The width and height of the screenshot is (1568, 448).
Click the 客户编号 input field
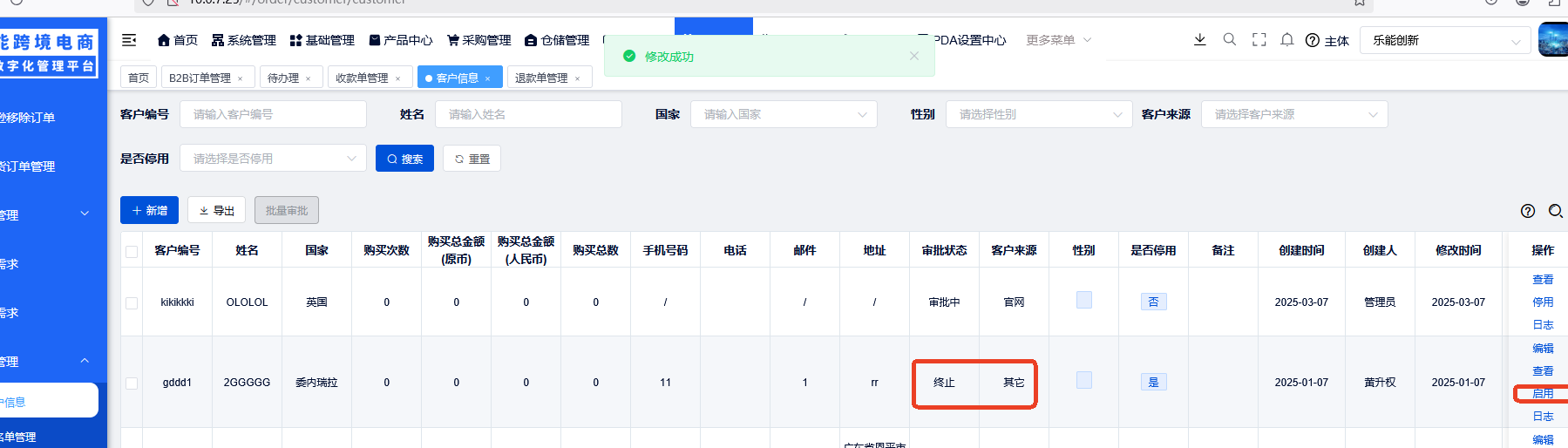272,114
